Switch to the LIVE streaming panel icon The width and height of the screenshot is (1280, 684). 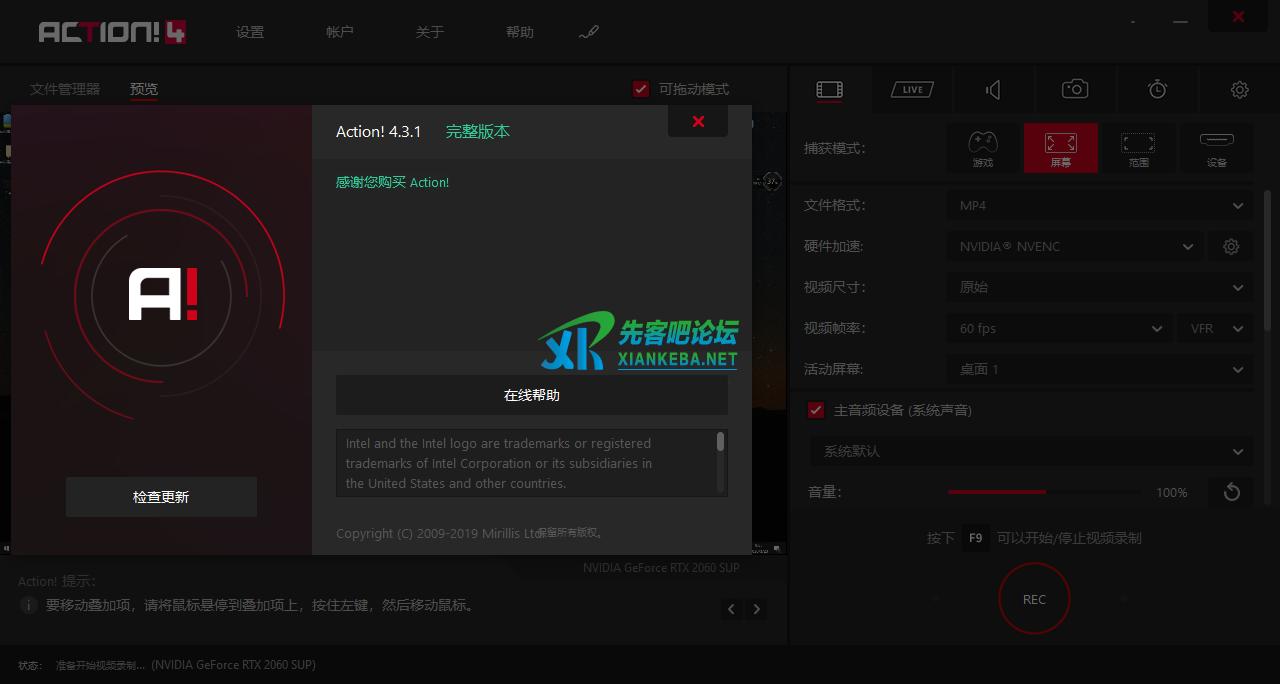911,89
